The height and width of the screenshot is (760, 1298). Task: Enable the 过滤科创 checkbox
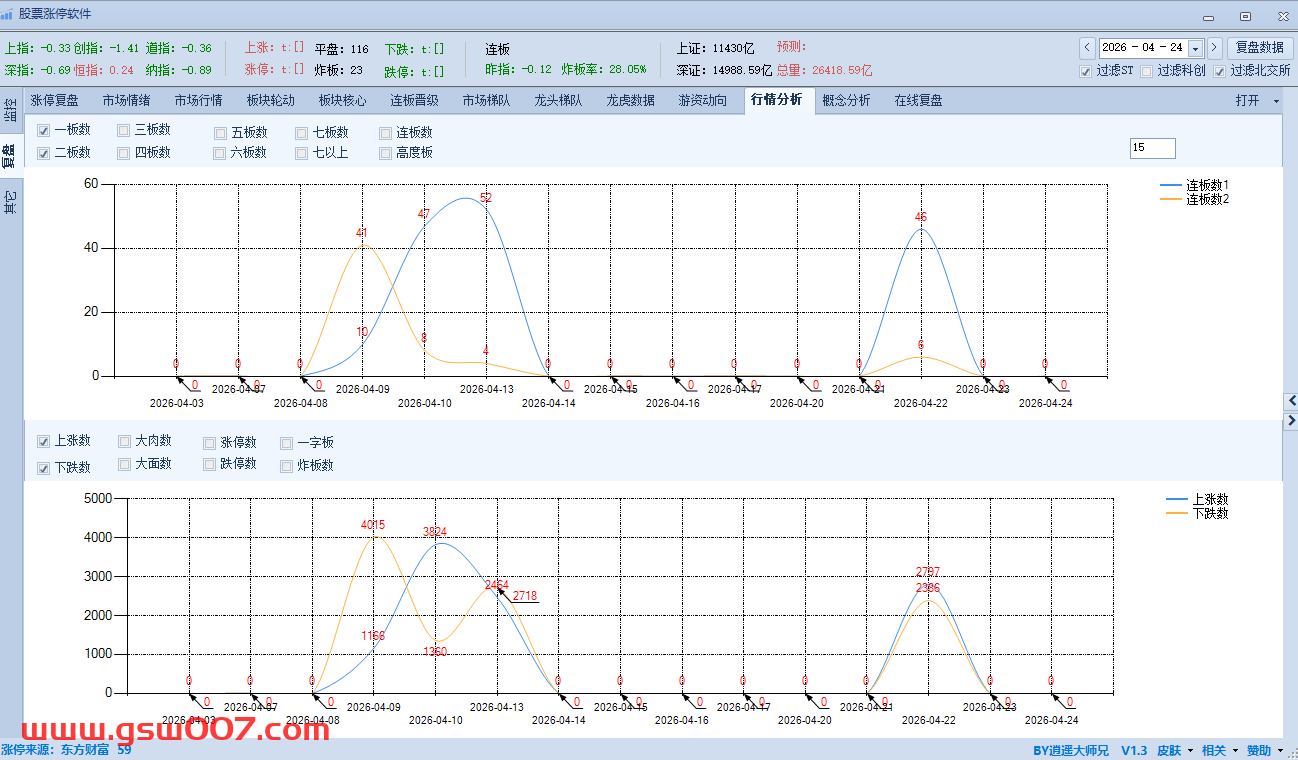point(1147,71)
